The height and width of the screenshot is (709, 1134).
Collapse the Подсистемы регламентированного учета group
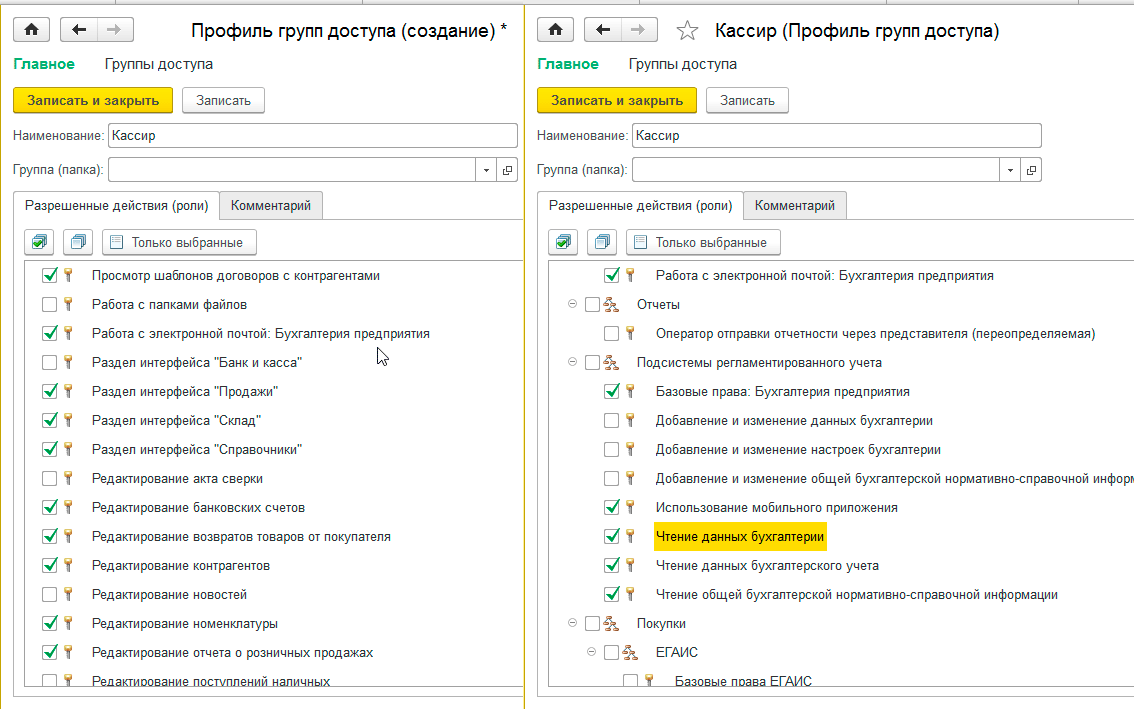pos(572,362)
